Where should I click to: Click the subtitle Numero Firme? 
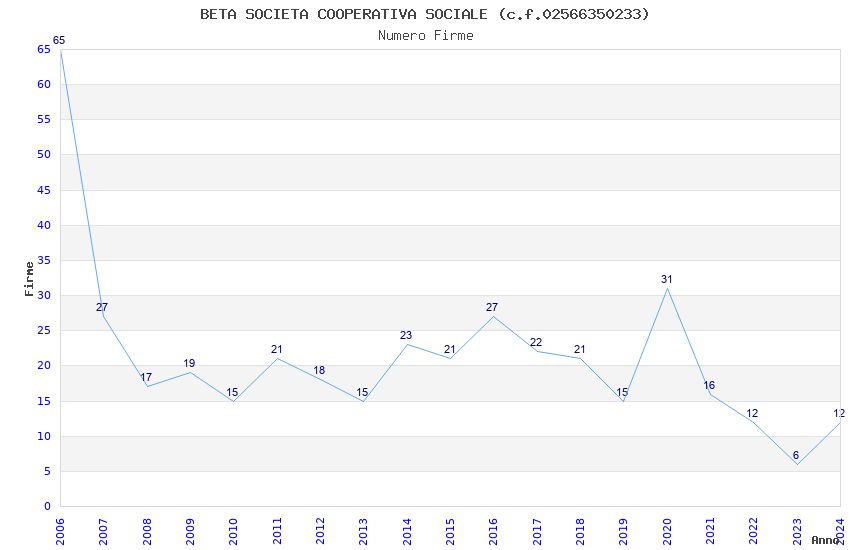426,36
